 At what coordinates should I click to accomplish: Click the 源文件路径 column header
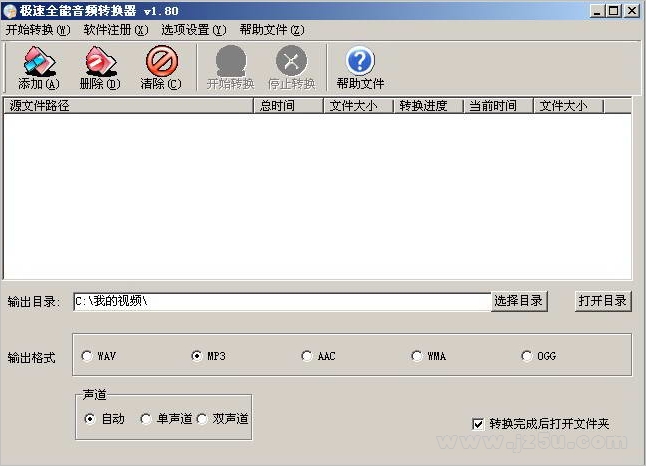click(129, 106)
